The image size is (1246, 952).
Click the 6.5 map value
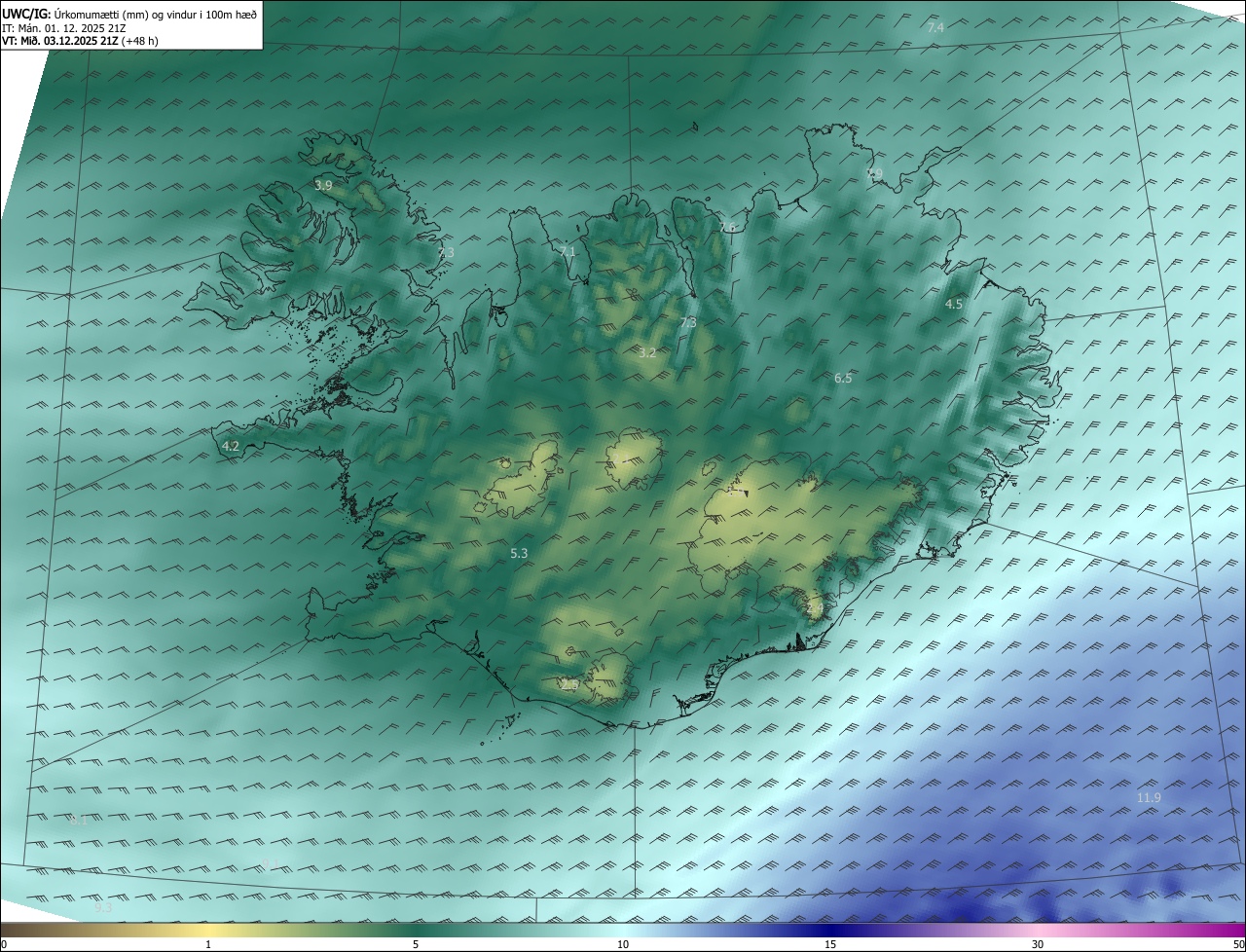[x=843, y=378]
